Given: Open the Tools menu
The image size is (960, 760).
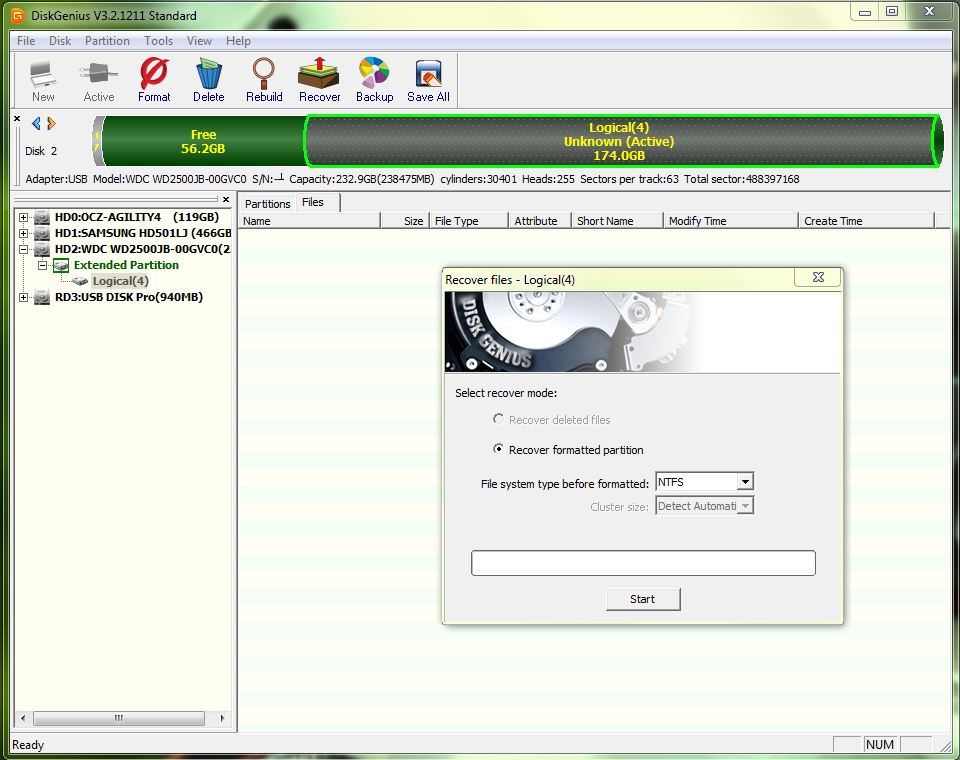Looking at the screenshot, I should point(159,41).
